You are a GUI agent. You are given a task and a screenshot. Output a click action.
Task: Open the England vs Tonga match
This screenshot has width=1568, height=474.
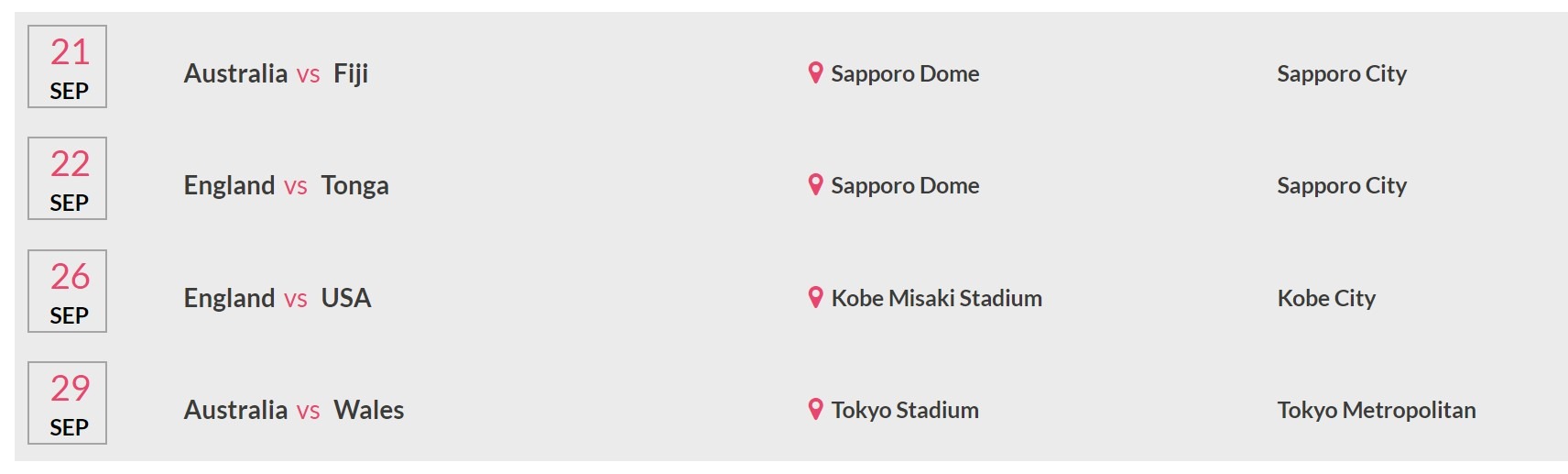[286, 186]
